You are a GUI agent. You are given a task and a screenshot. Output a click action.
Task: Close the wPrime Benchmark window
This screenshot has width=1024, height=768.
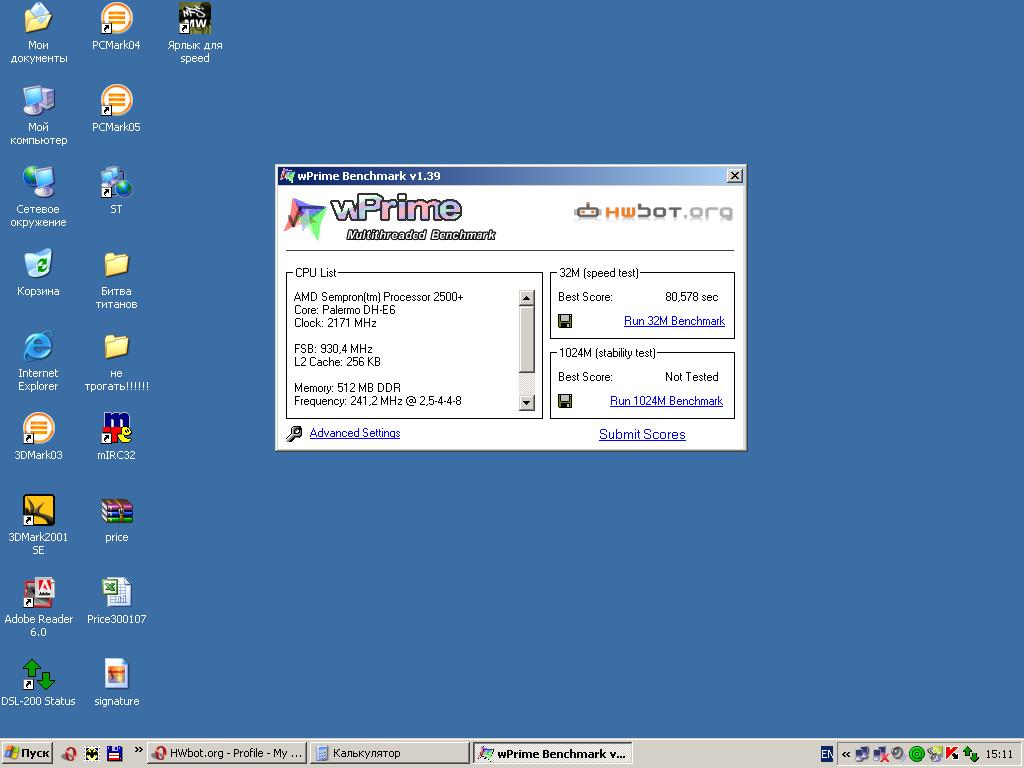[735, 176]
